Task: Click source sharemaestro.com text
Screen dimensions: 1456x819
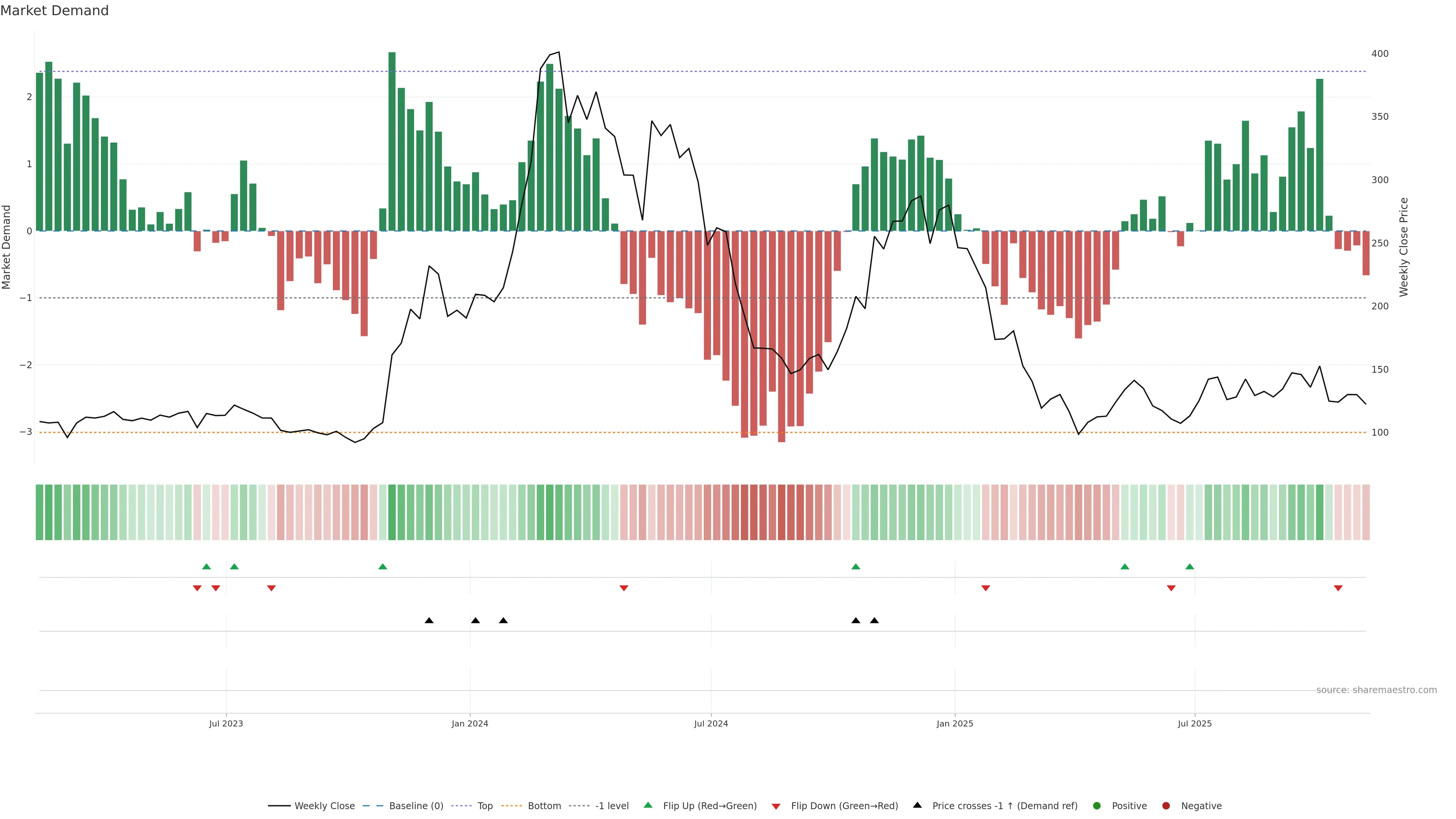Action: point(1376,690)
